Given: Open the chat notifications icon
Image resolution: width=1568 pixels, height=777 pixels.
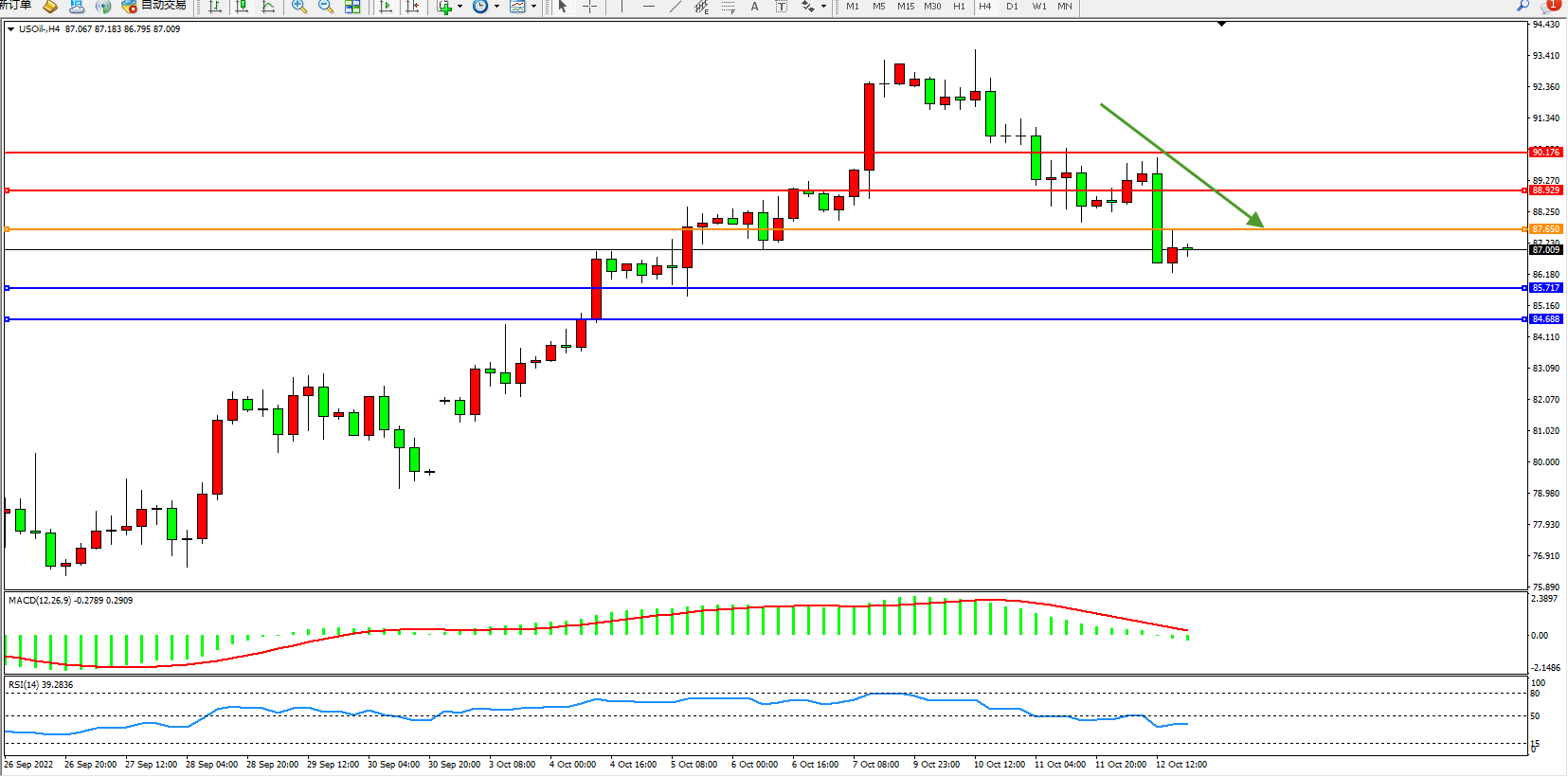Looking at the screenshot, I should click(x=1550, y=6).
